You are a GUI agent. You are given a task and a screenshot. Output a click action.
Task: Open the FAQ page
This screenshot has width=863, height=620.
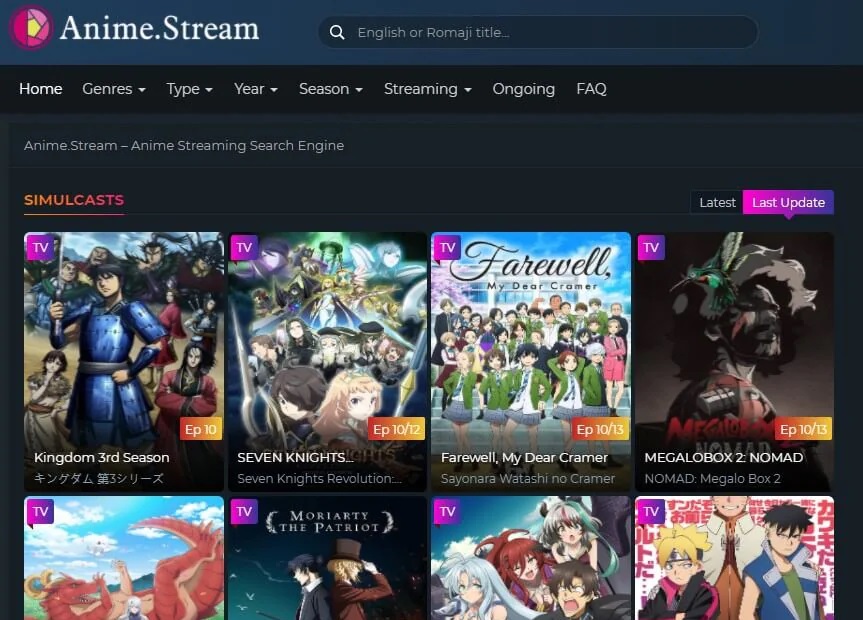[591, 89]
